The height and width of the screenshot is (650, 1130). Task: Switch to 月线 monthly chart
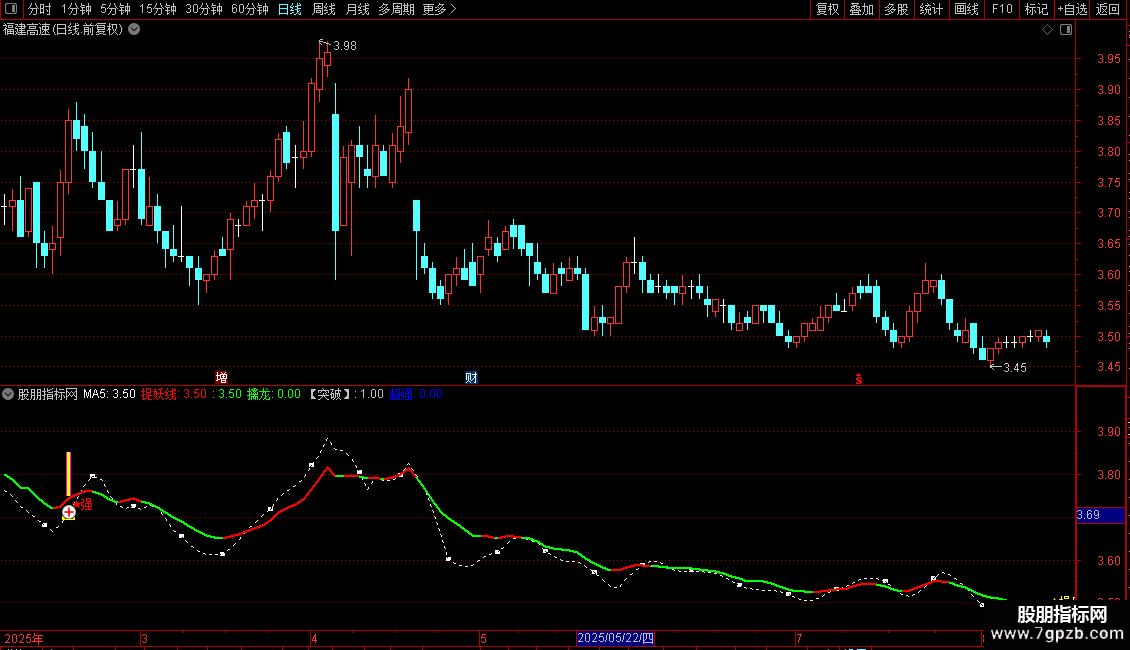pos(357,9)
